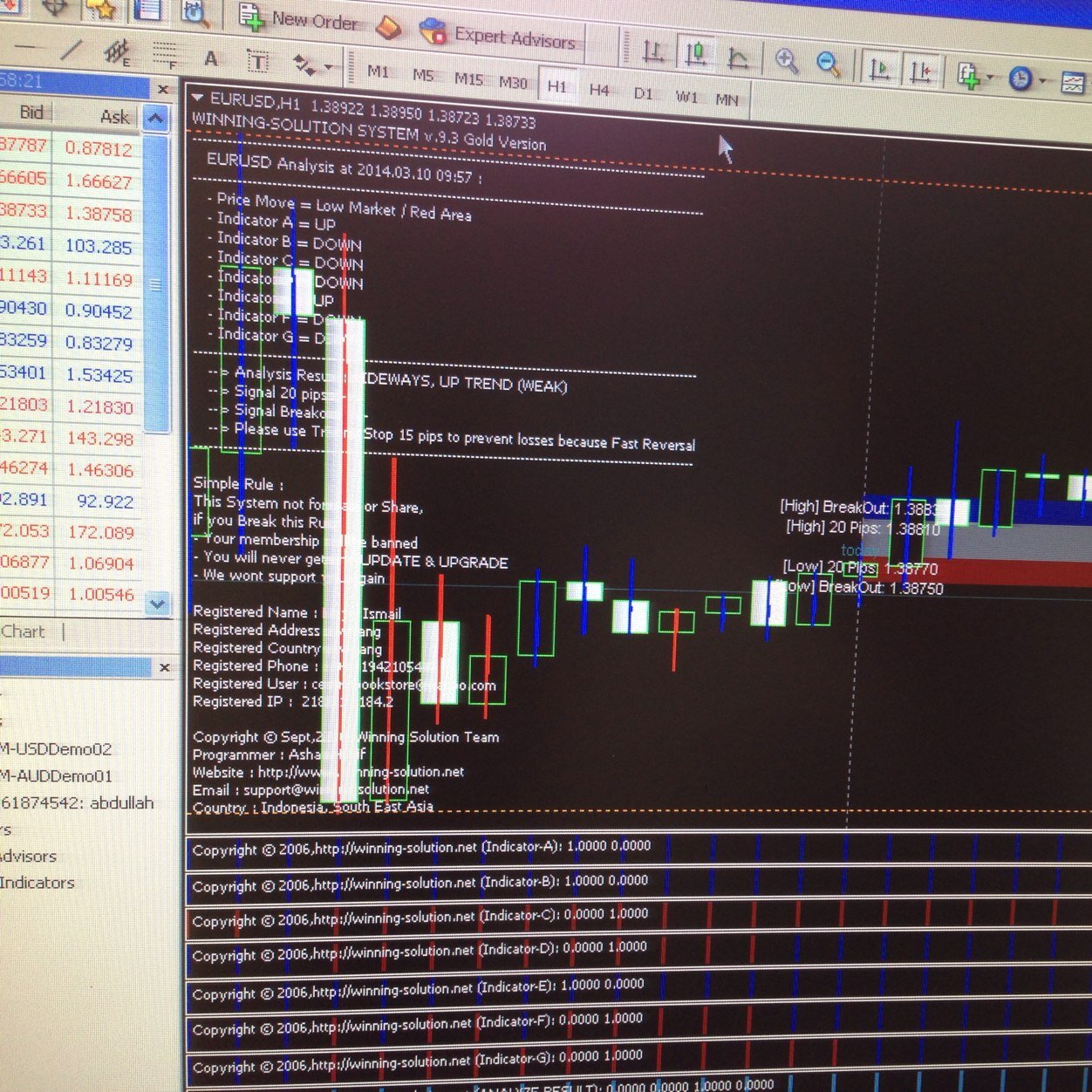This screenshot has height=1092, width=1092.
Task: Click the [Low] BreakOut 1.38750 label
Action: coord(858,587)
